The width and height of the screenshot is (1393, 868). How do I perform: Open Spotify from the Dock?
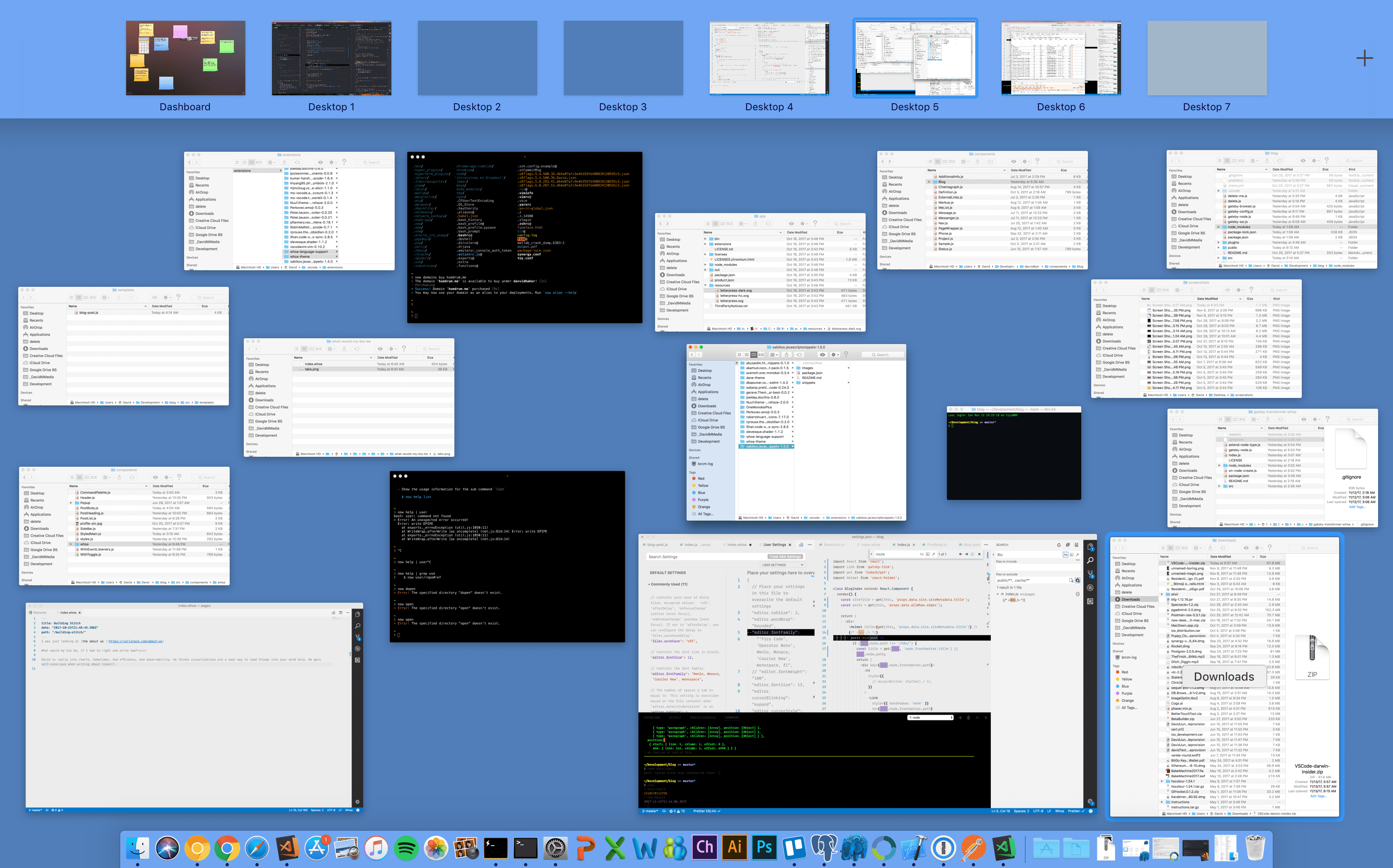click(406, 848)
